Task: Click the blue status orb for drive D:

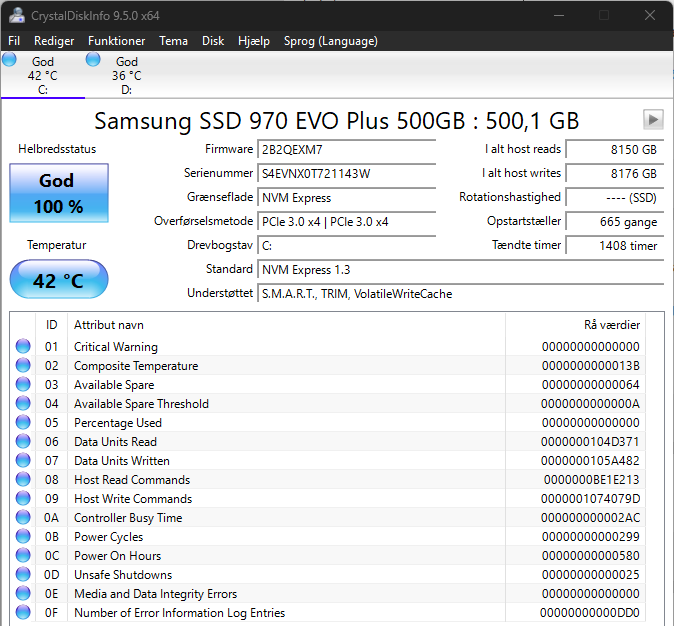Action: click(93, 59)
